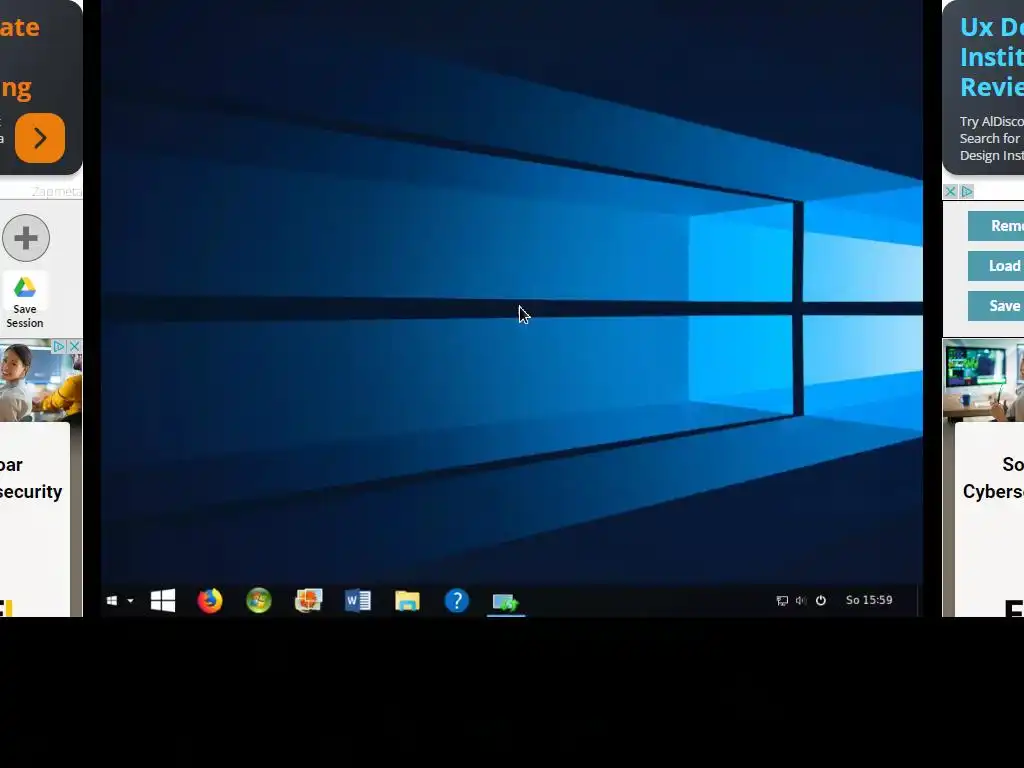Image resolution: width=1024 pixels, height=768 pixels.
Task: Open the orange photos application icon
Action: [x=308, y=600]
